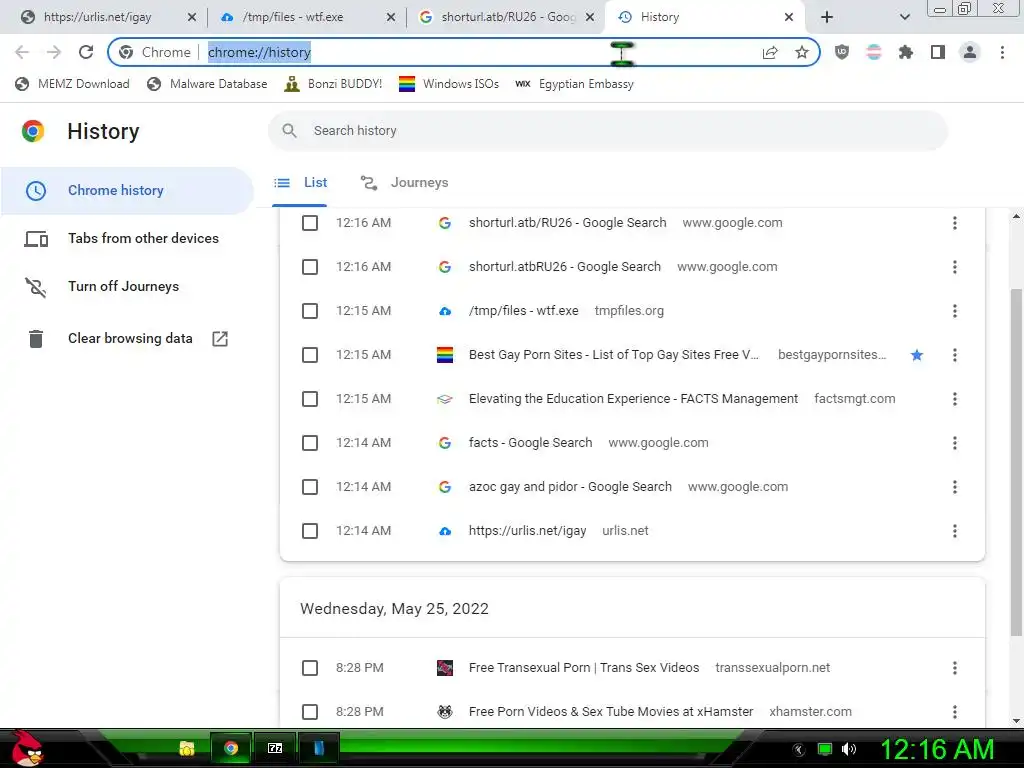1024x768 pixels.
Task: Open the file explorer taskbar icon
Action: pos(187,748)
